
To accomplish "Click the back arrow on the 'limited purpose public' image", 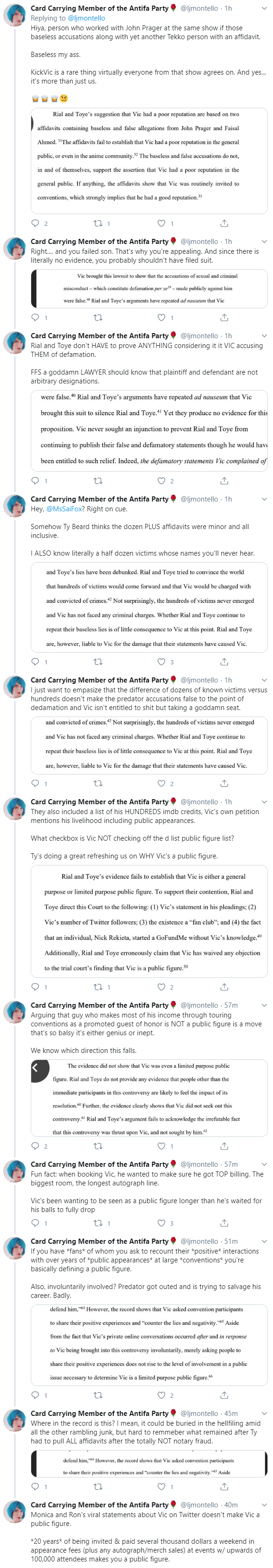I will 35,1068.
